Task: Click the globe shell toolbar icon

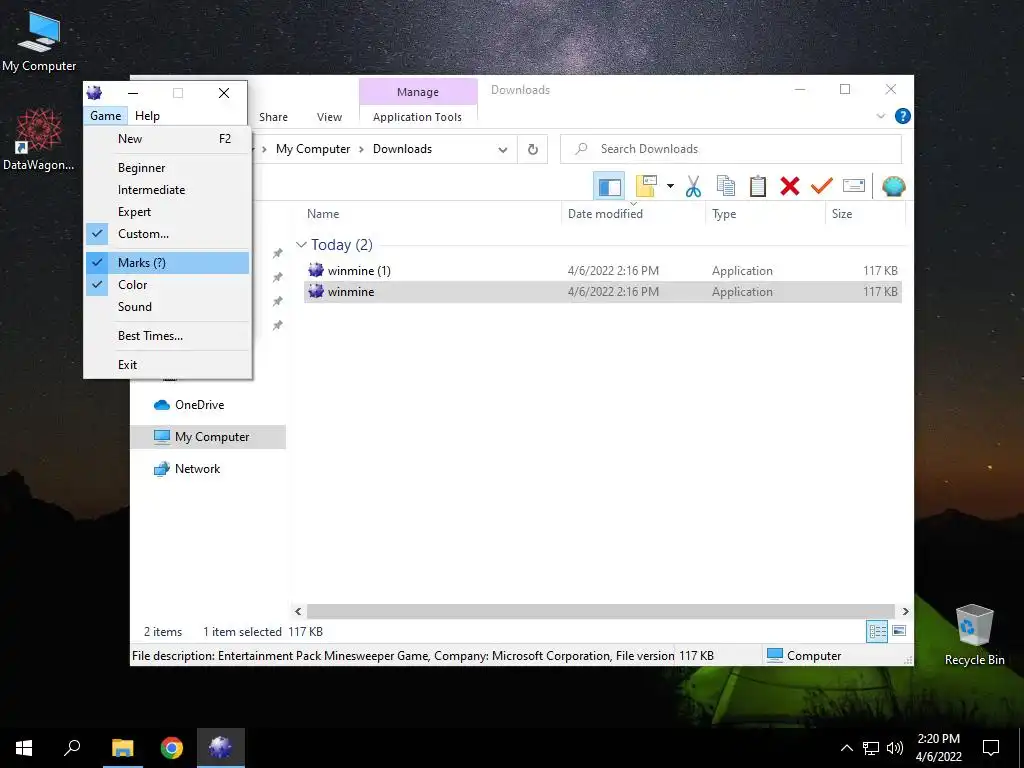Action: point(893,187)
